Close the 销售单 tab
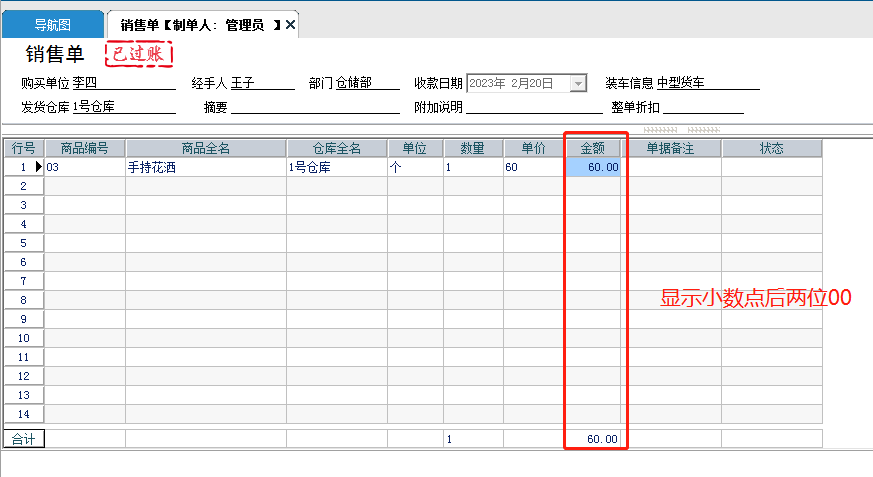 click(291, 25)
